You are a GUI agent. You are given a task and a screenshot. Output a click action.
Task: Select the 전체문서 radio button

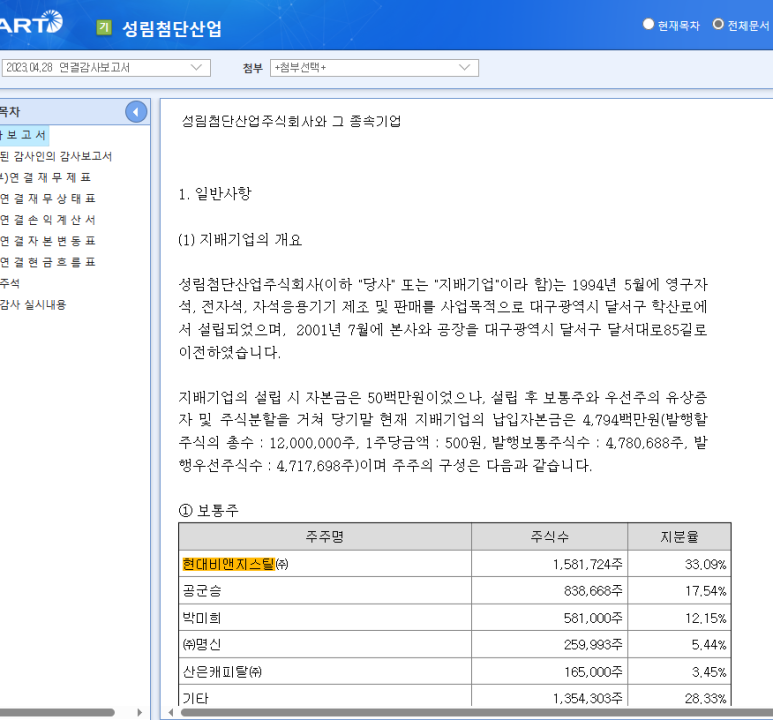[x=718, y=24]
